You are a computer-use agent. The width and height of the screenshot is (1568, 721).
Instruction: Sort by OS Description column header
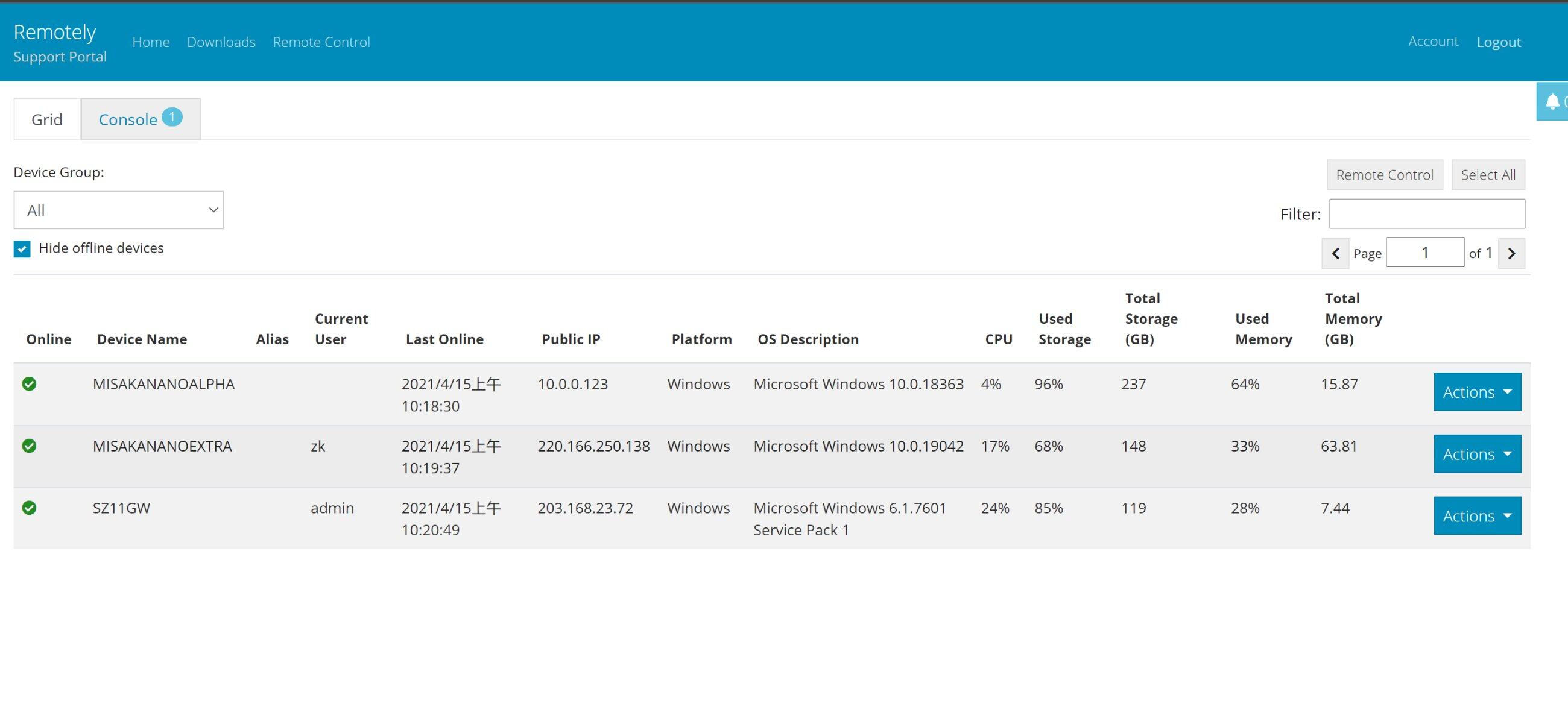tap(808, 339)
